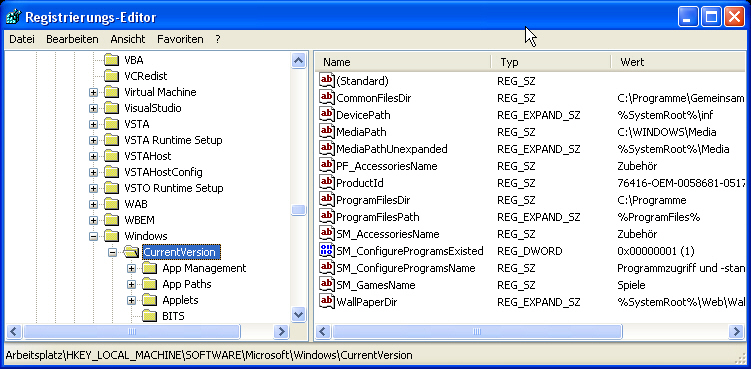Click the icon of SM_AccessoriesName value
Screen dimensions: 751x369
pyautogui.click(x=327, y=234)
